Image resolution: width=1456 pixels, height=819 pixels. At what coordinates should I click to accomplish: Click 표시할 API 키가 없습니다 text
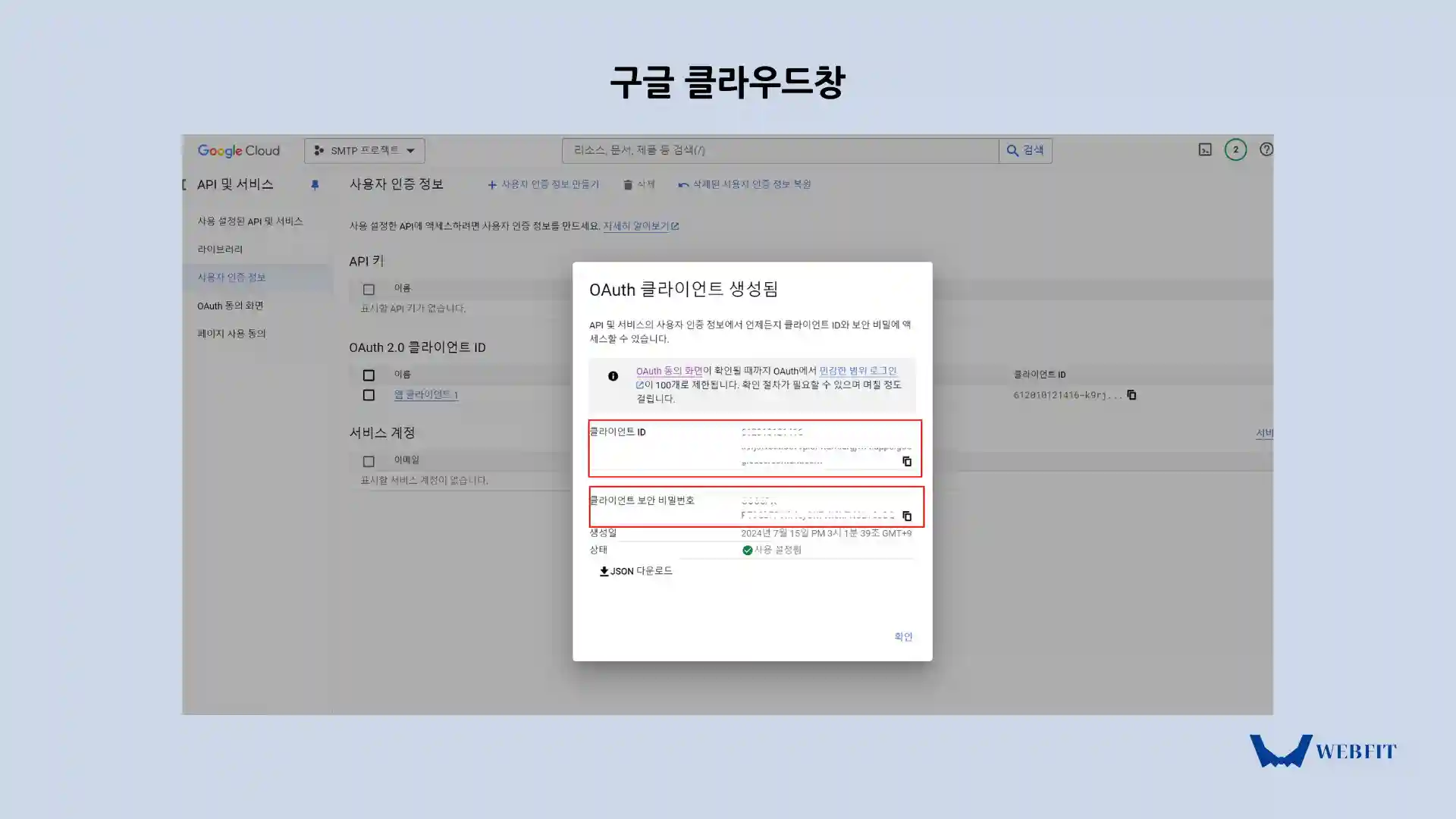[413, 309]
